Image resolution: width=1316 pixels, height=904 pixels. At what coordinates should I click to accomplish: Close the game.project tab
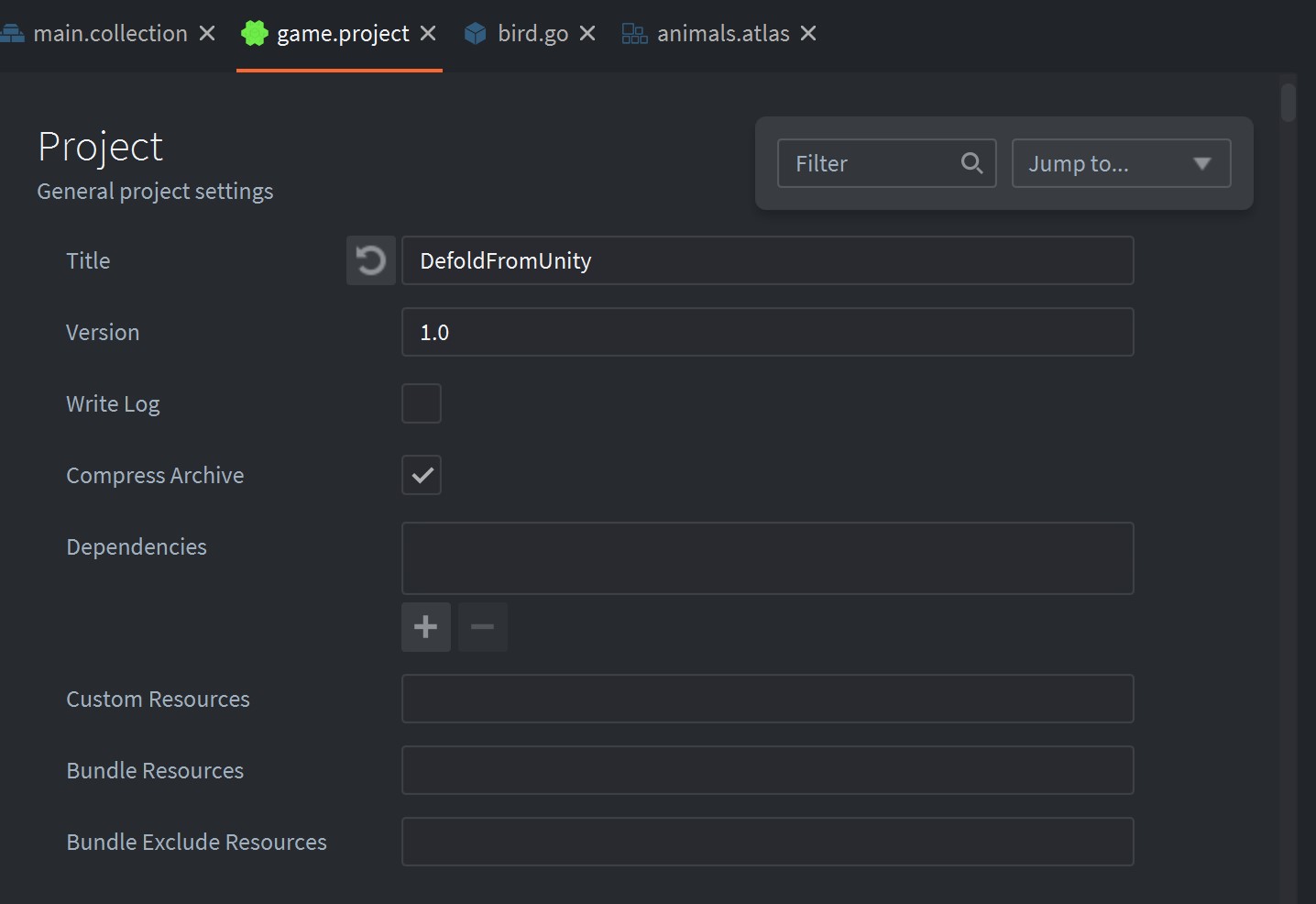(x=428, y=34)
